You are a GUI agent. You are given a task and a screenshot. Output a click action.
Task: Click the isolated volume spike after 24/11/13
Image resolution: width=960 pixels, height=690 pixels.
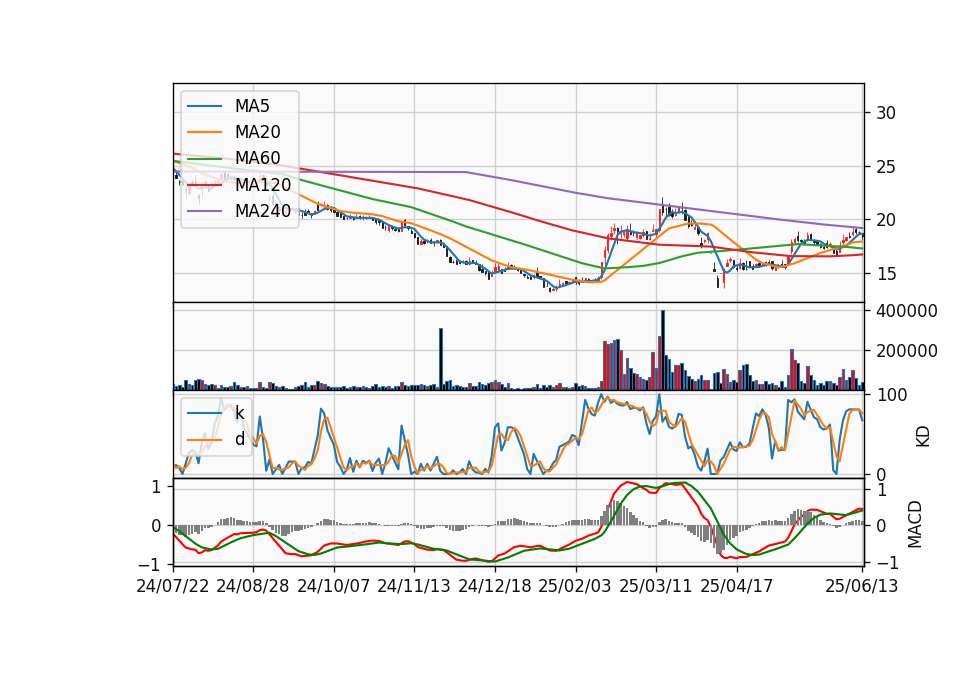tap(441, 359)
